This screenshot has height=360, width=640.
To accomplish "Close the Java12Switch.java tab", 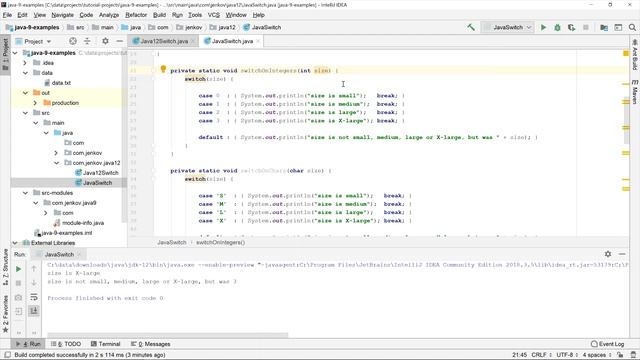I will tap(193, 41).
